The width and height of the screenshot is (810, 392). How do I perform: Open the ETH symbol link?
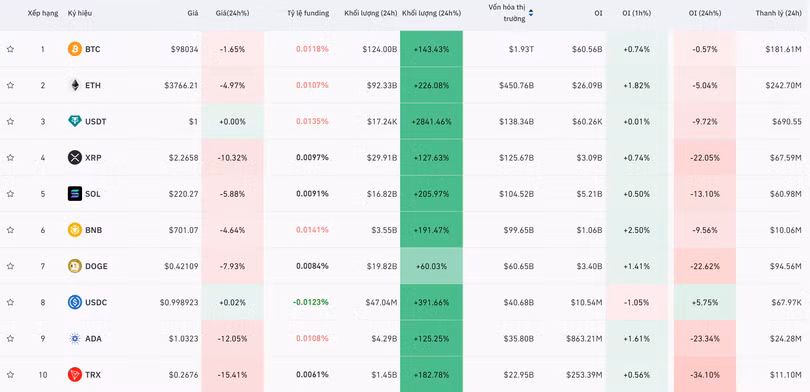tap(93, 86)
